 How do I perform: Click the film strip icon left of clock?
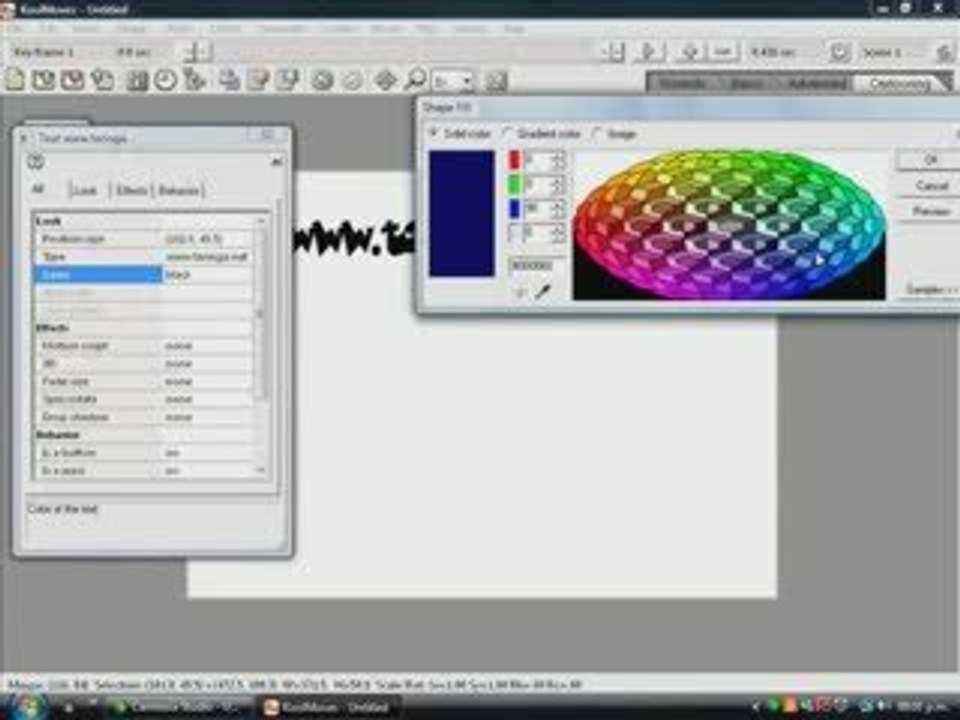(137, 80)
